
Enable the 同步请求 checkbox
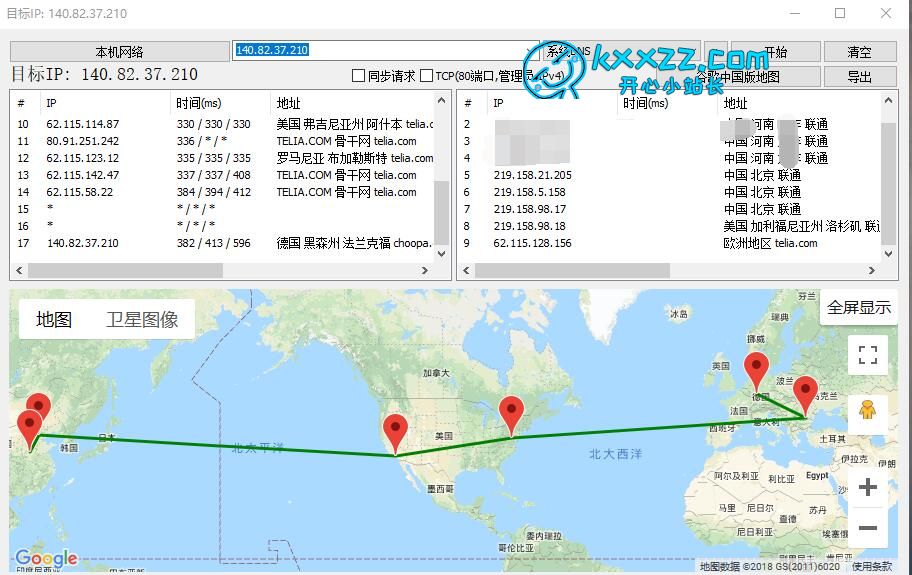tap(358, 76)
